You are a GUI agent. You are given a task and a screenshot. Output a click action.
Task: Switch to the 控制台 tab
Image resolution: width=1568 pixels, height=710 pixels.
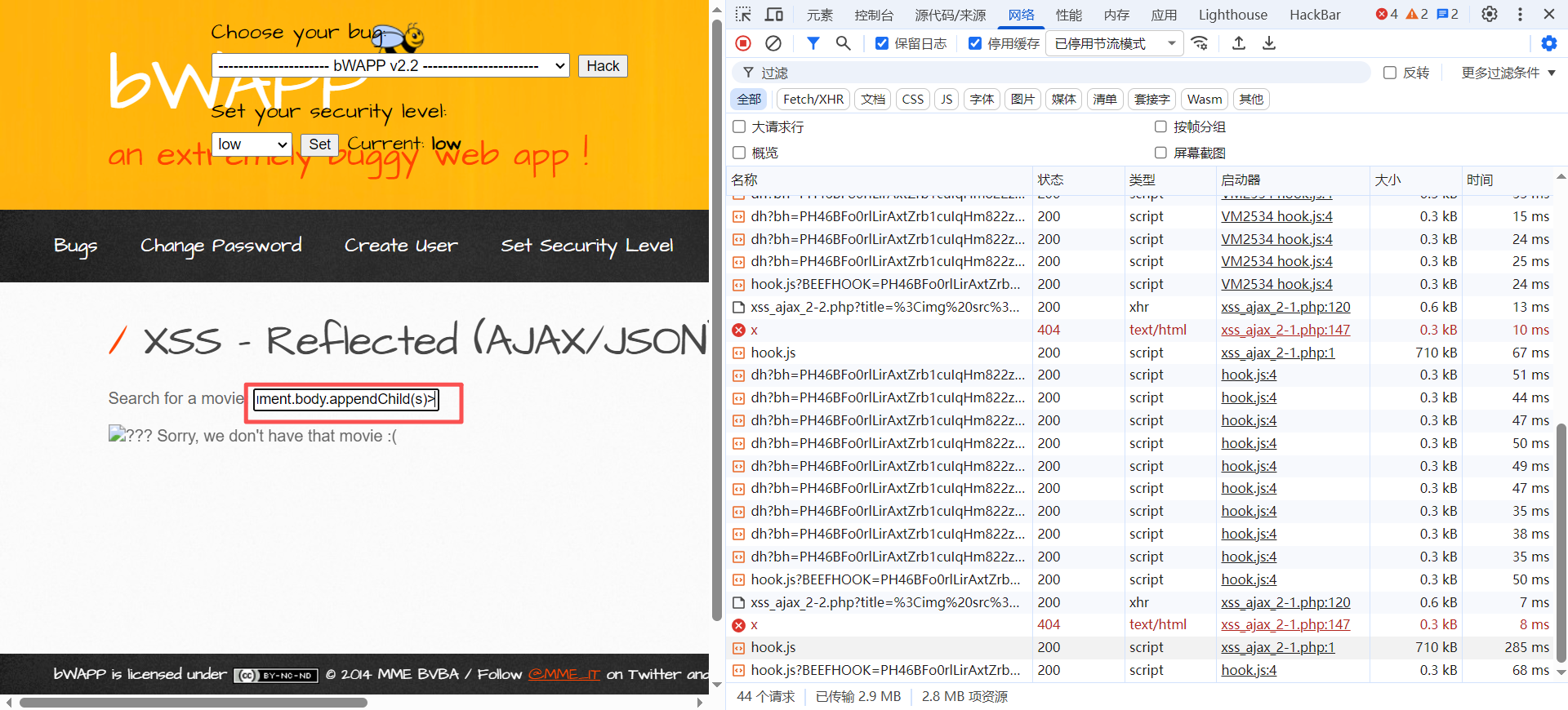tap(874, 15)
